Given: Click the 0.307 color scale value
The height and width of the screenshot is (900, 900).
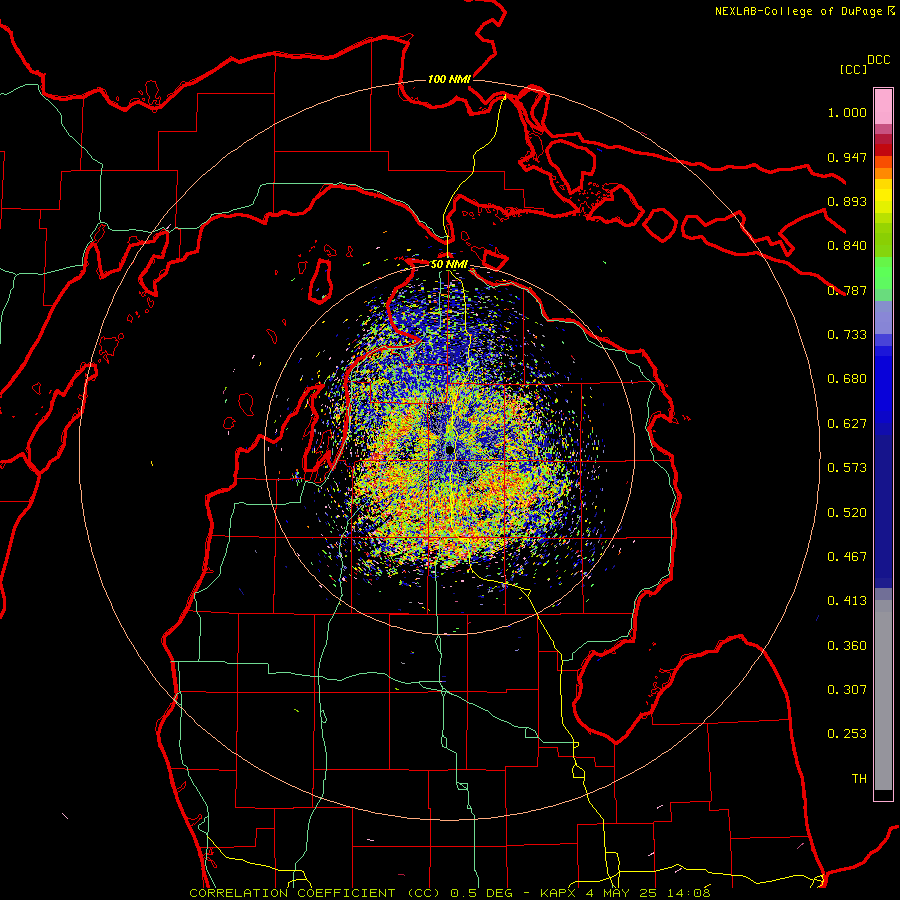Looking at the screenshot, I should (x=847, y=690).
